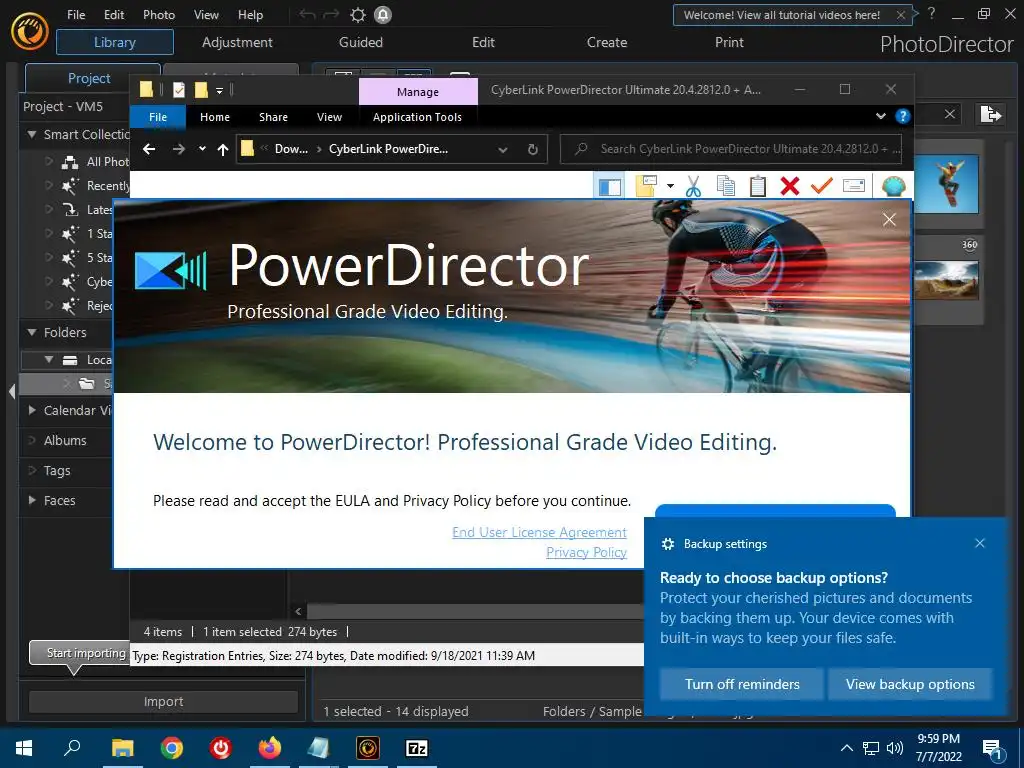The image size is (1024, 768).
Task: Click the red power app taskbar icon
Action: 221,748
